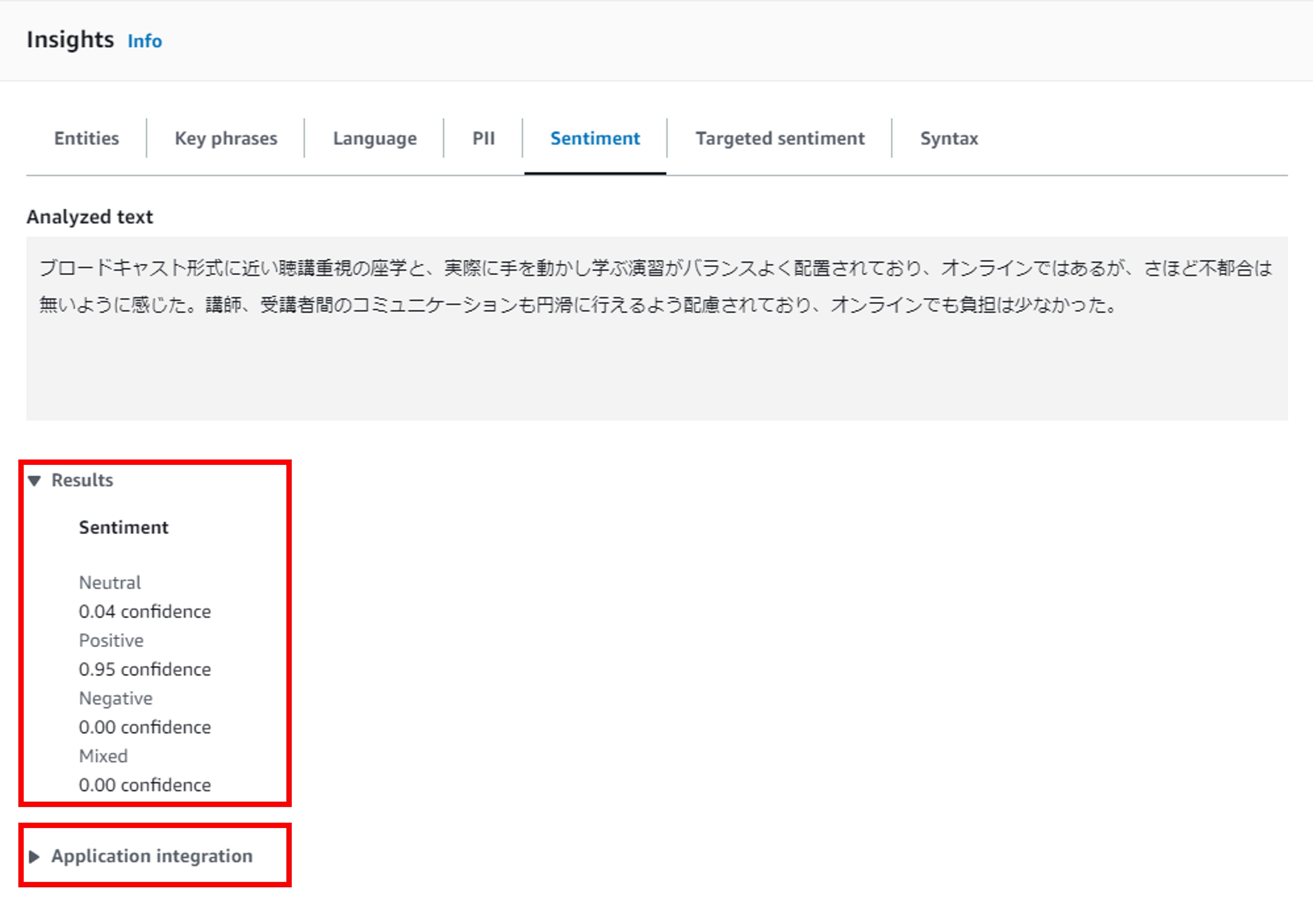1313x924 pixels.
Task: Switch to the Syntax tab
Action: 949,138
